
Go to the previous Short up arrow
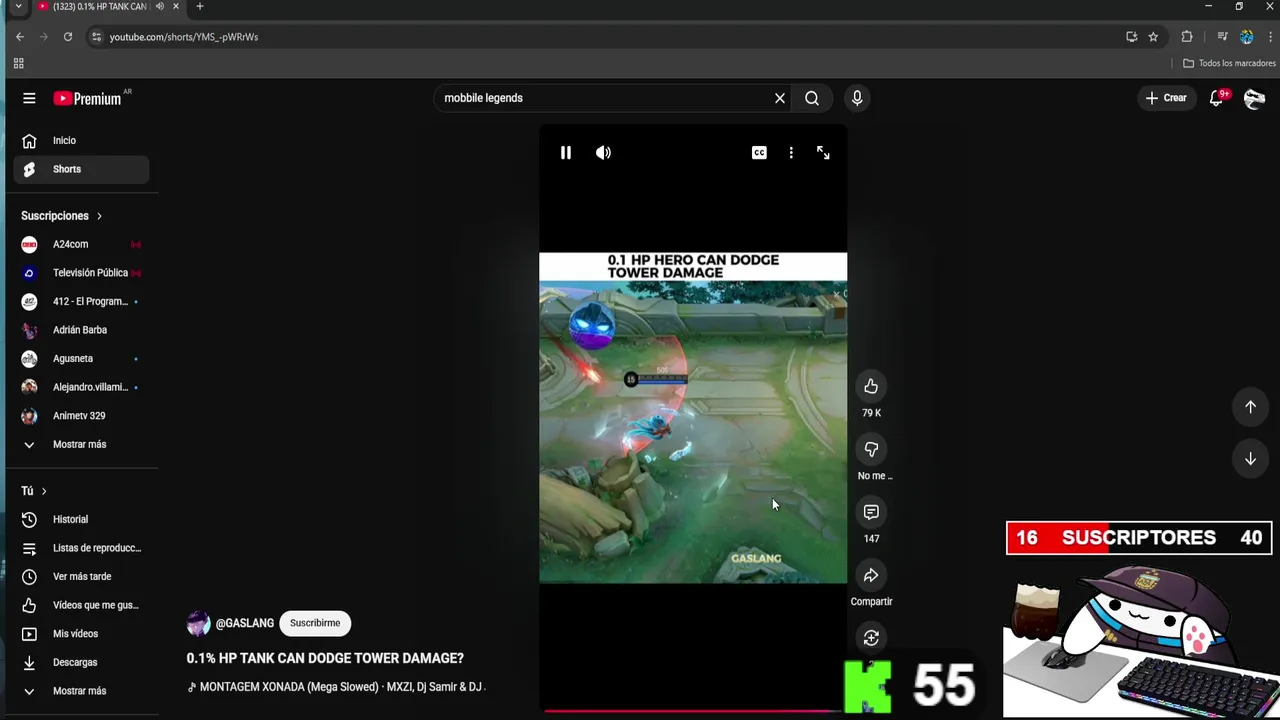(1250, 407)
